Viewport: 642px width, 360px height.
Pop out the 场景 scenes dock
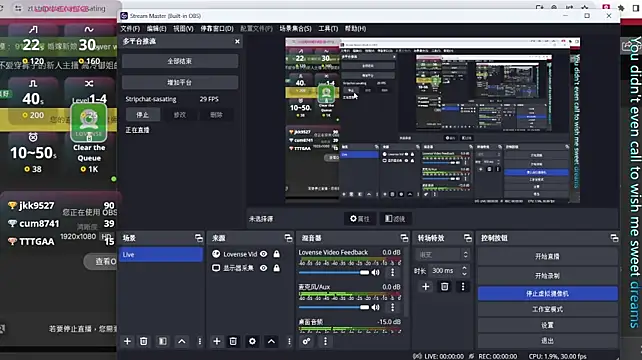coord(199,238)
